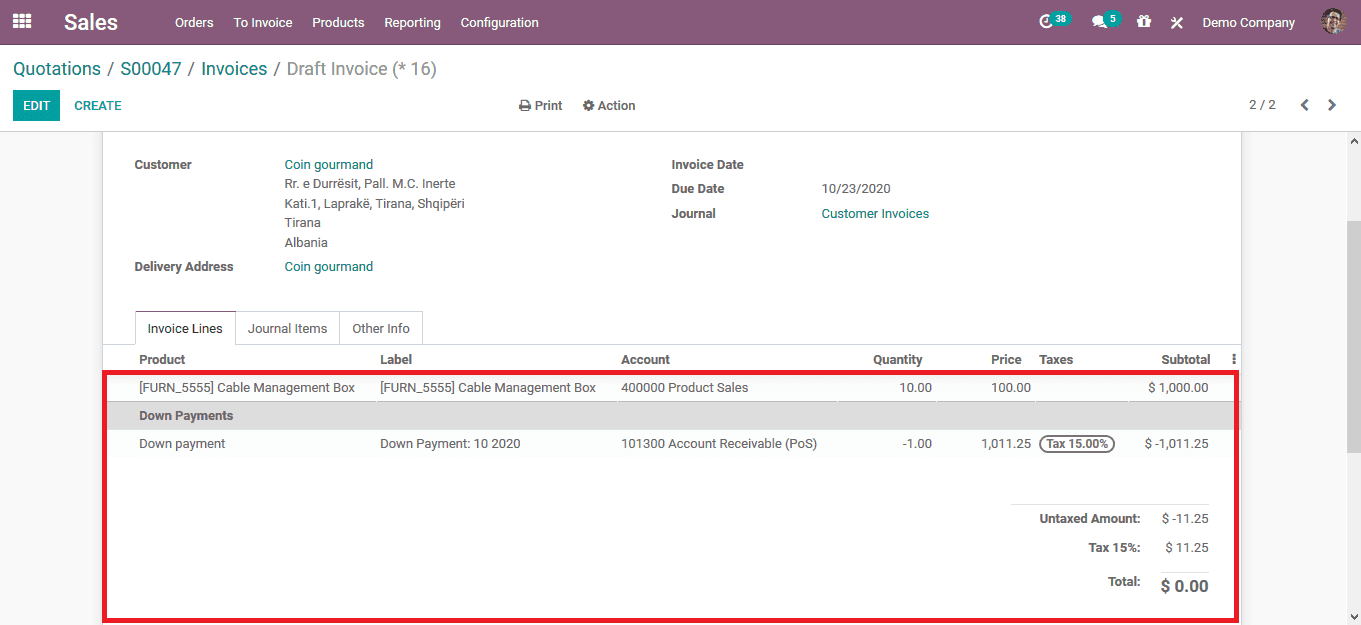Open Coin gourmand delivery address link
The width and height of the screenshot is (1361, 625).
(329, 266)
